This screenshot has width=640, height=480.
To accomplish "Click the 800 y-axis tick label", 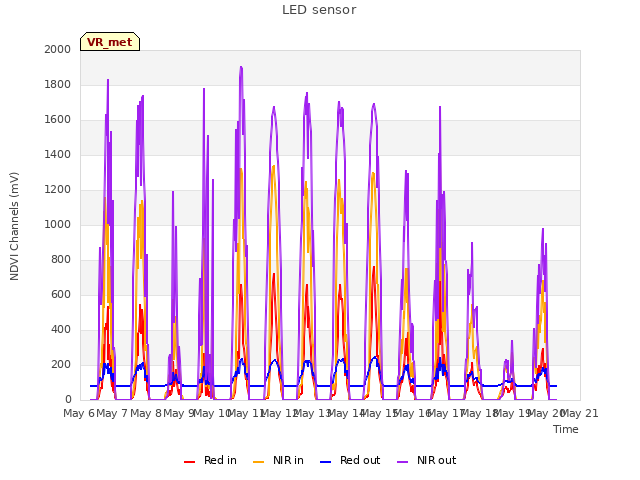I will [x=61, y=260].
